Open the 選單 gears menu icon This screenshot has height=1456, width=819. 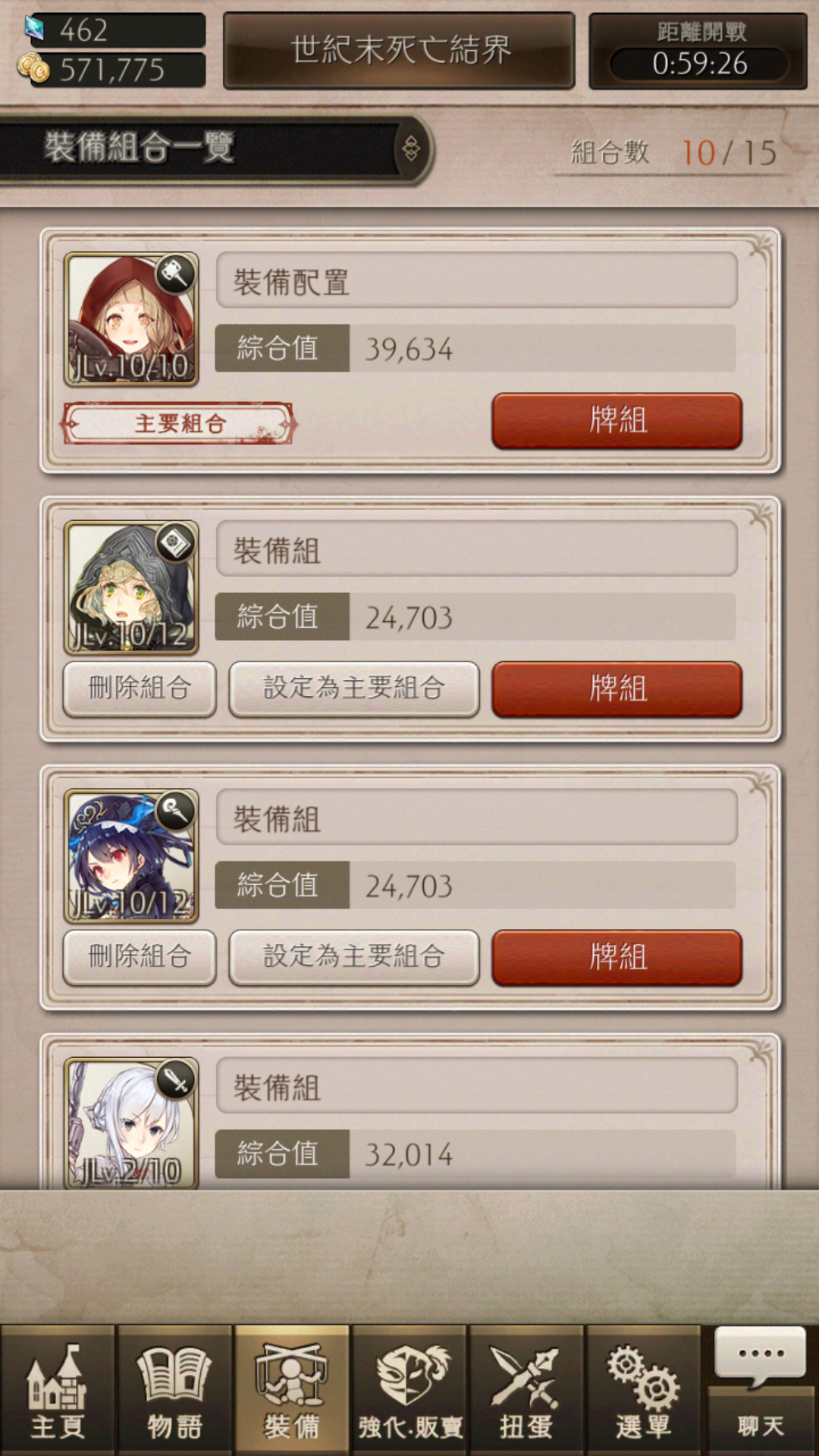643,1390
